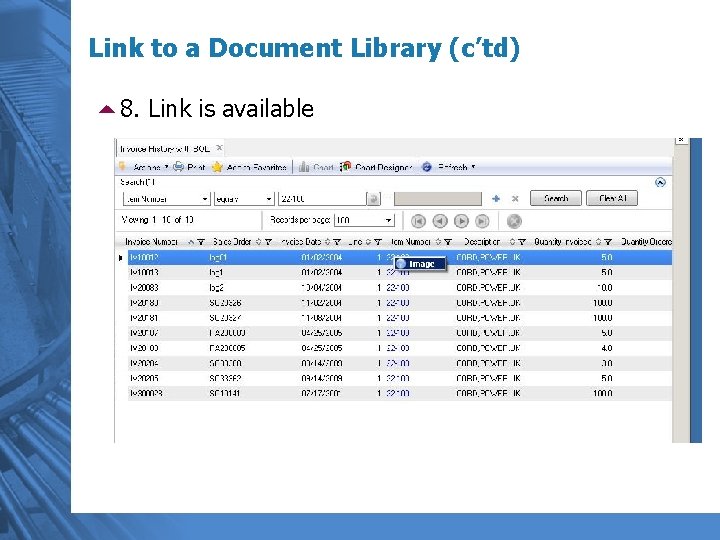Viewport: 720px width, 540px height.
Task: Click the lookup icon beside the 22-100 field
Action: [x=373, y=199]
